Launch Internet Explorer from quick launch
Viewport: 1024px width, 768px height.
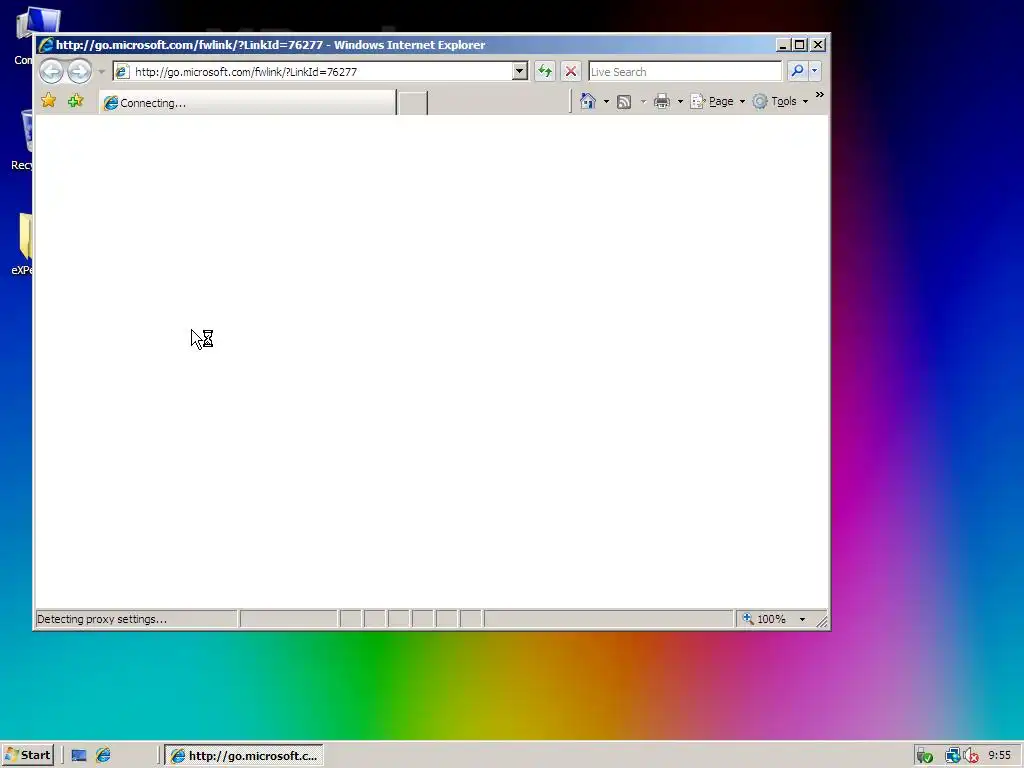tap(103, 756)
